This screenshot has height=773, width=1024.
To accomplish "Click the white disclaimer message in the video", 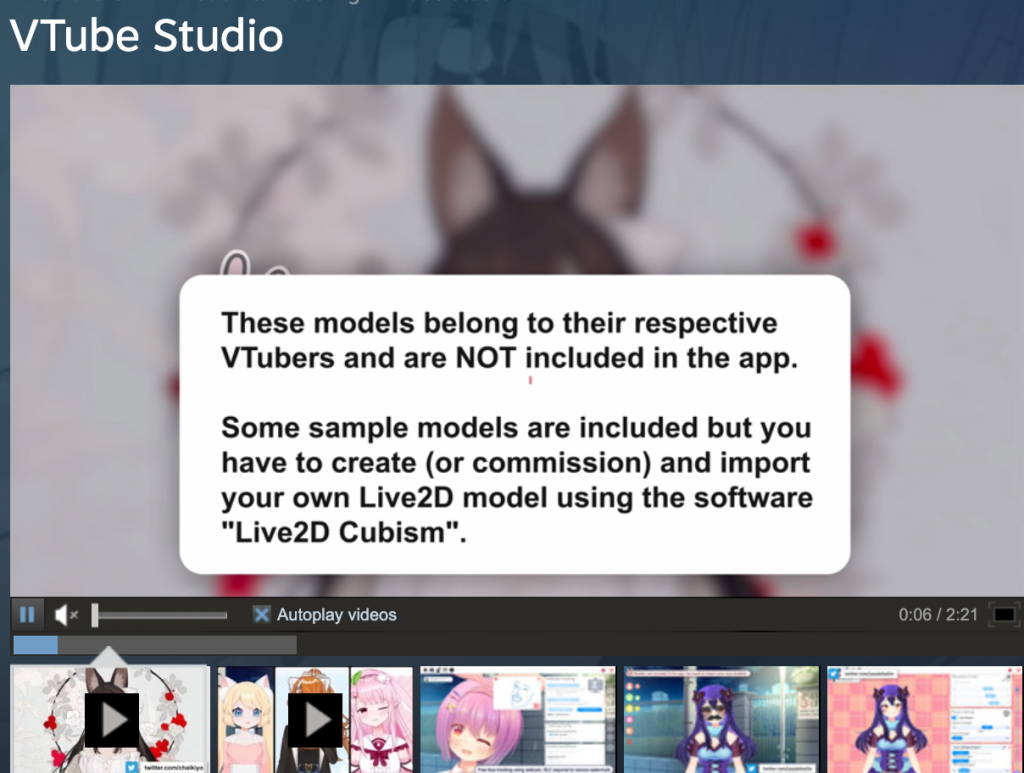I will [x=514, y=424].
